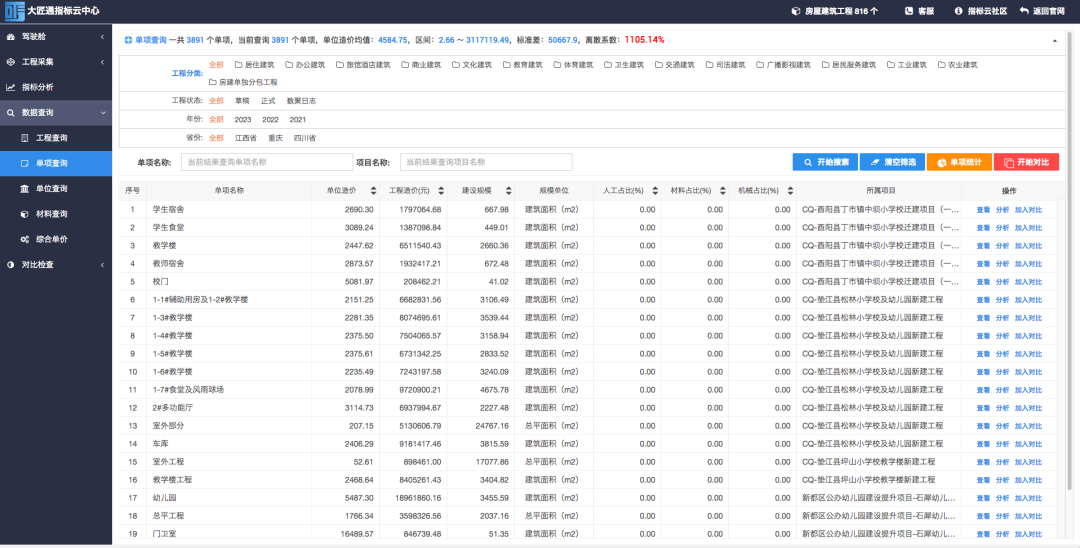Filter 年份 by 2023
The image size is (1080, 548).
(243, 120)
